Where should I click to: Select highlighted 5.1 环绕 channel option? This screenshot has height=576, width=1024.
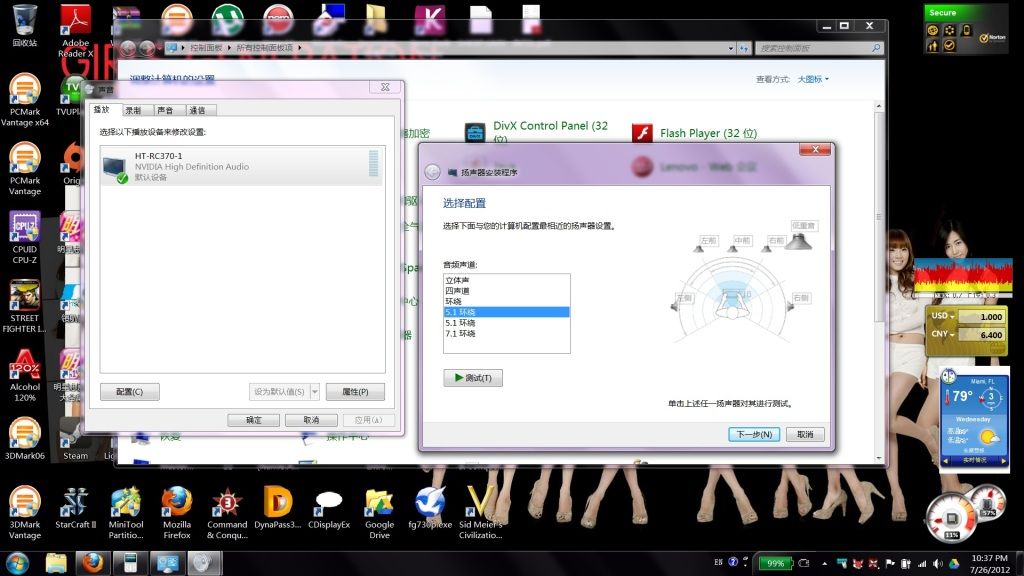pos(506,312)
